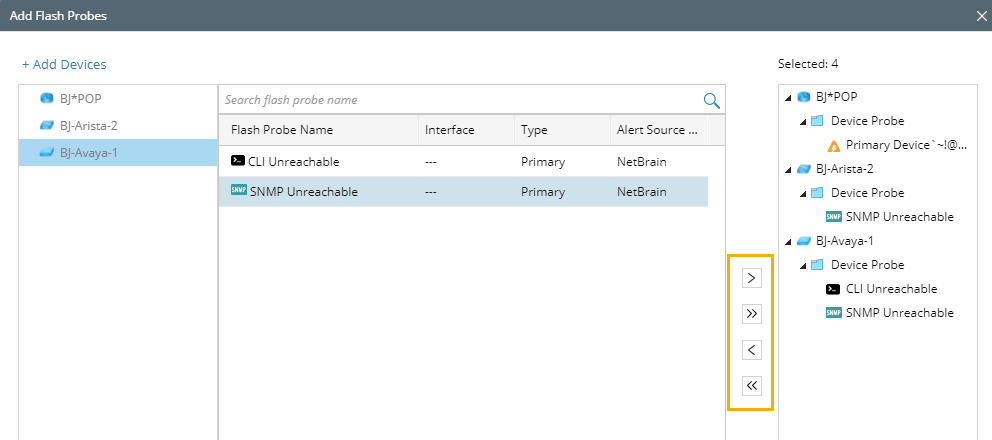
Task: Select BJ-Arista-2 in the device list
Action: (x=88, y=126)
